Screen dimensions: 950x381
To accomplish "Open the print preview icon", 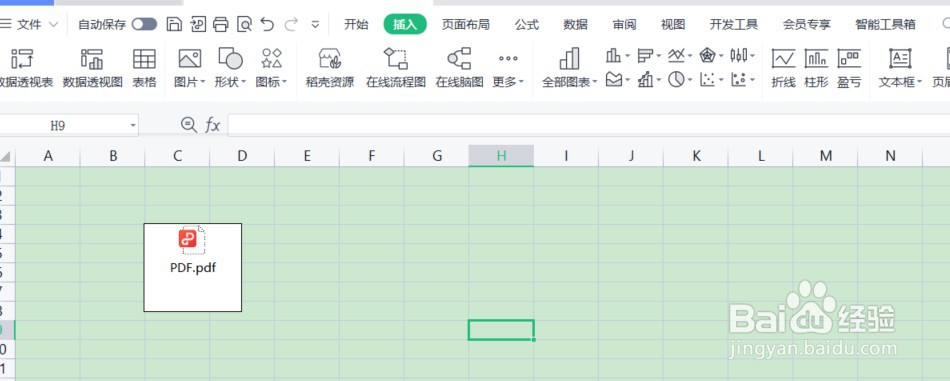I will coord(244,24).
